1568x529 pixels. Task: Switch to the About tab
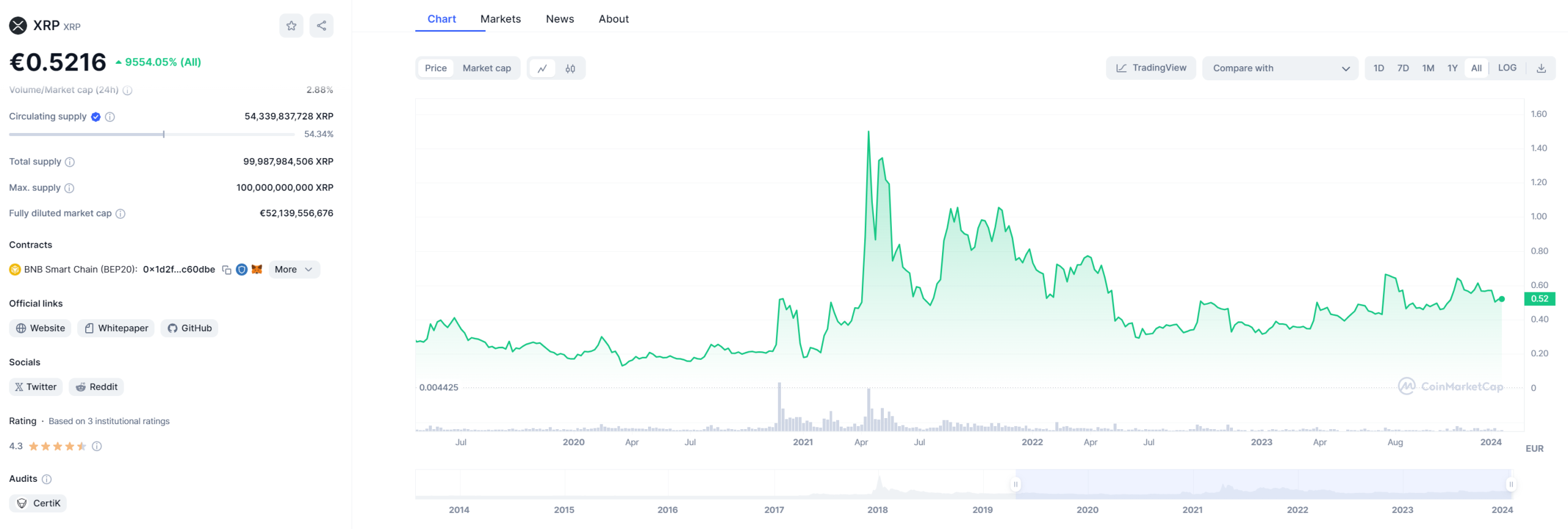click(614, 19)
